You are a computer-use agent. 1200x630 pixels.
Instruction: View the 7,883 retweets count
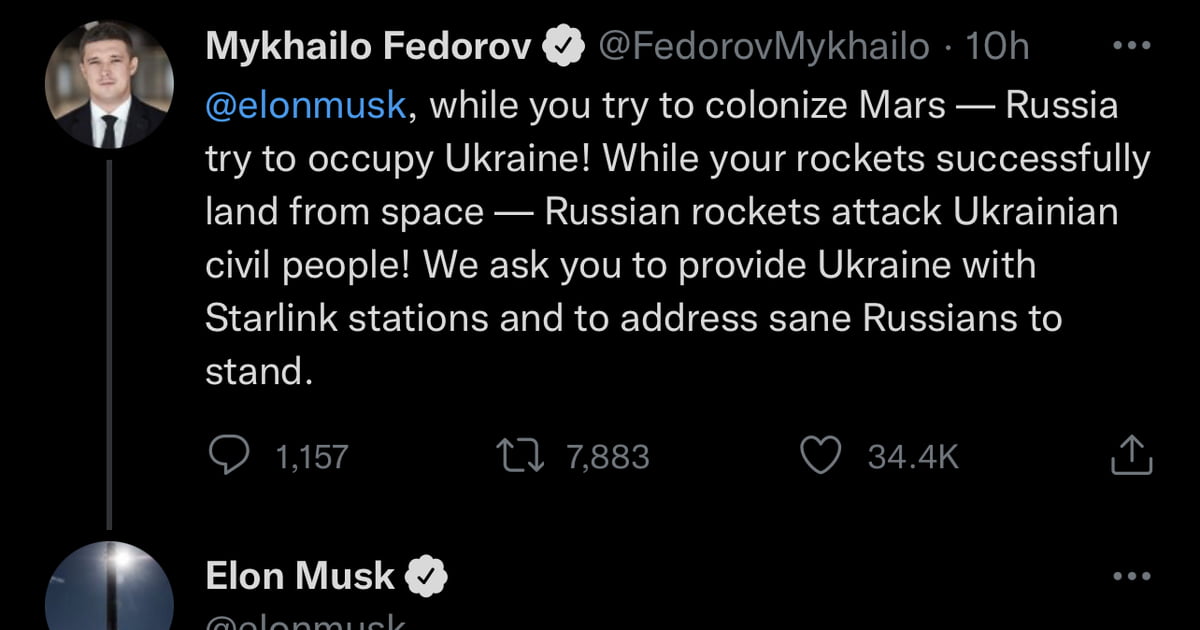coord(608,457)
